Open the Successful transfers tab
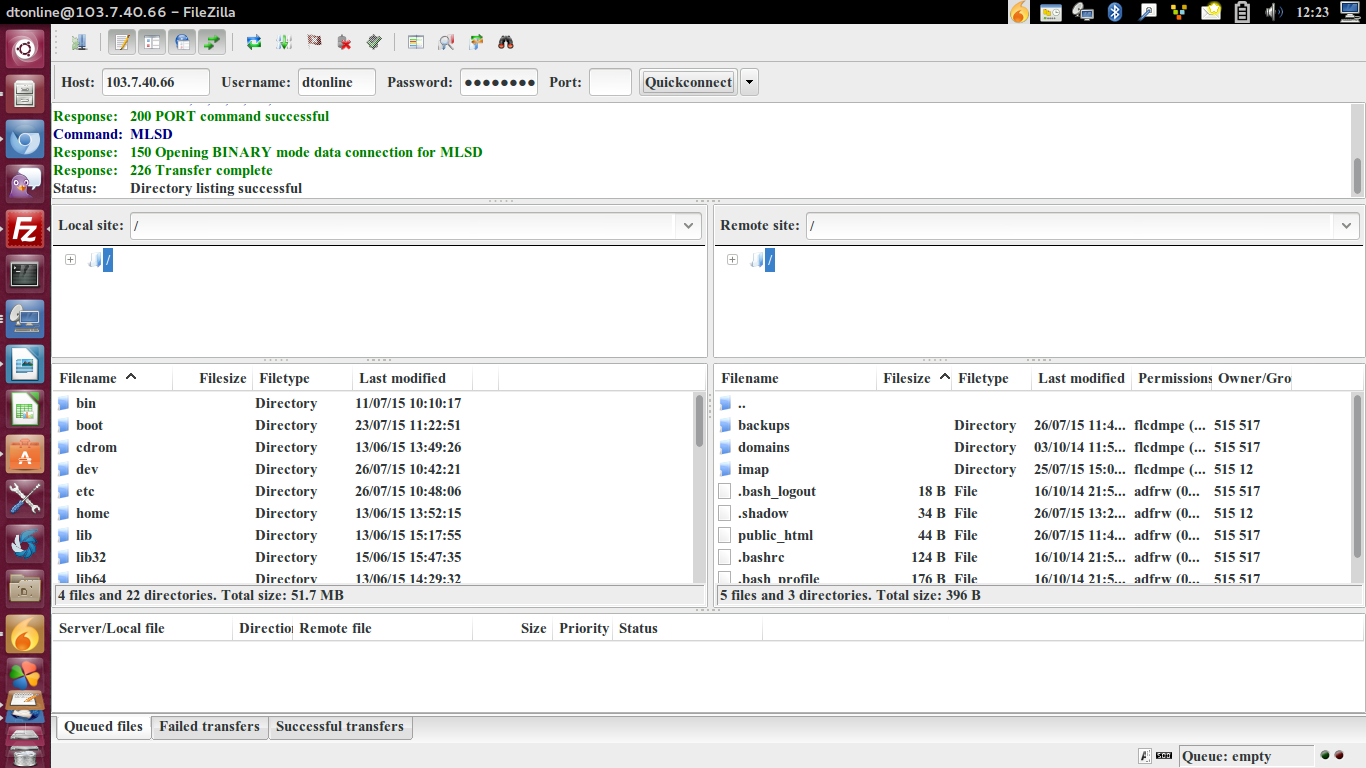The width and height of the screenshot is (1366, 768). [x=340, y=727]
